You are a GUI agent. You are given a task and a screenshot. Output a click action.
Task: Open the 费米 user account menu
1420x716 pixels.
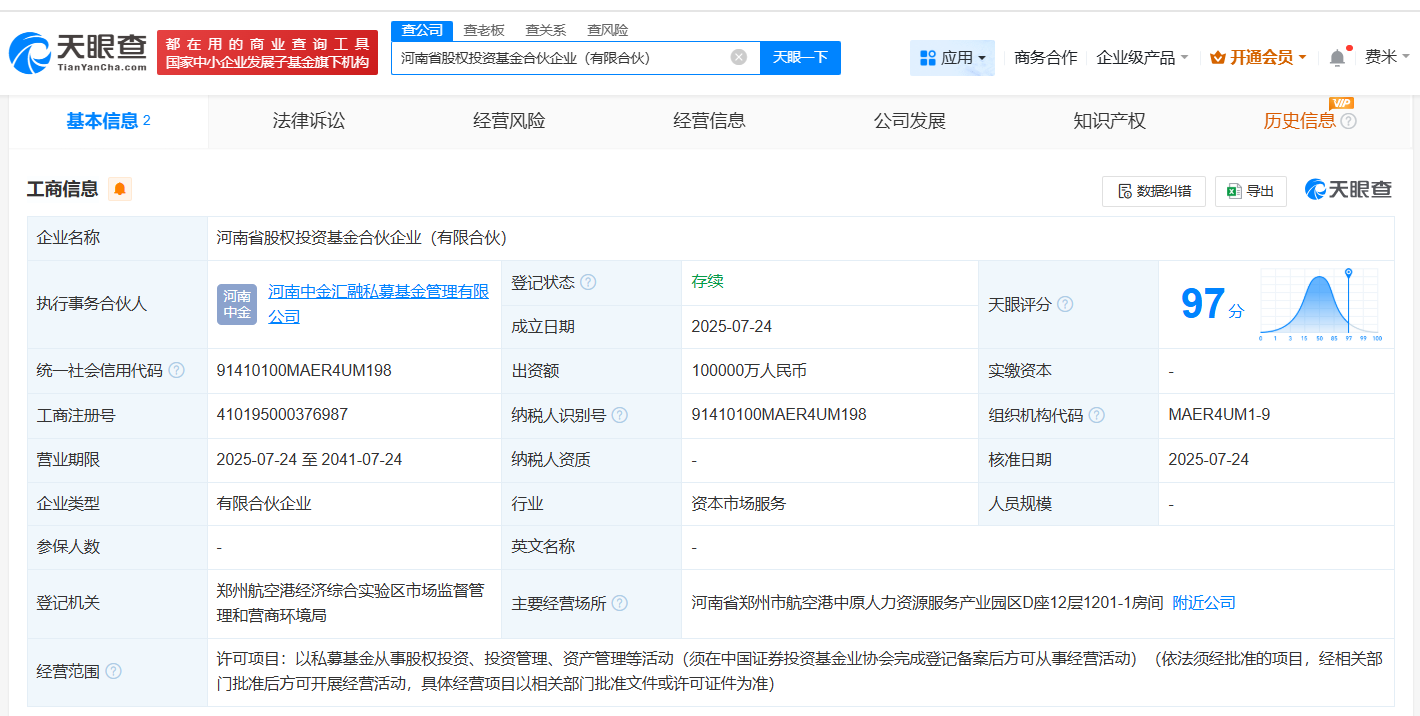1387,57
